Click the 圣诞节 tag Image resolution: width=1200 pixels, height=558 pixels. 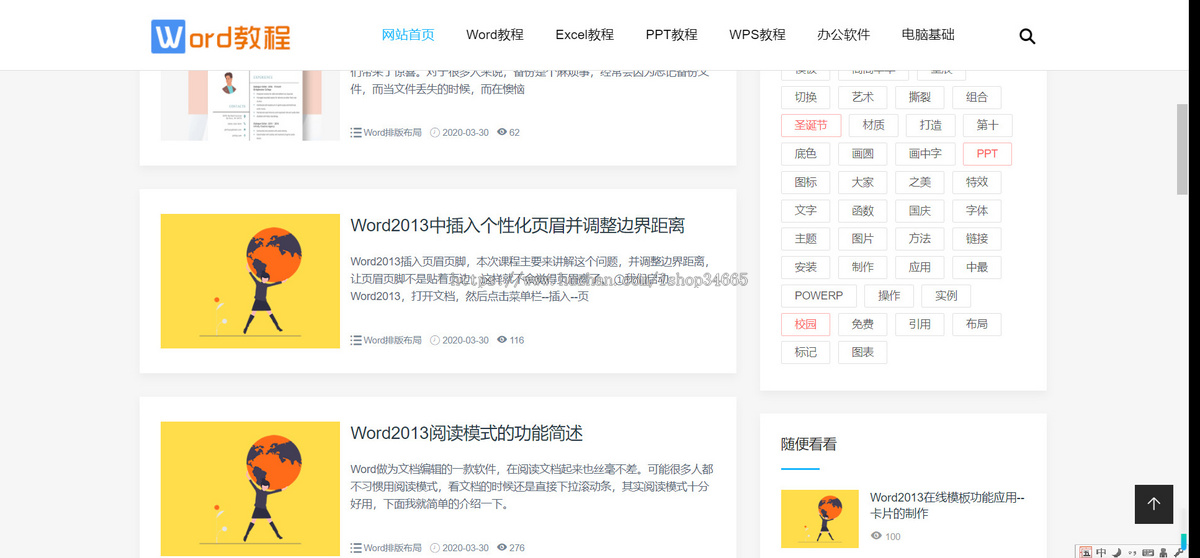tap(811, 125)
